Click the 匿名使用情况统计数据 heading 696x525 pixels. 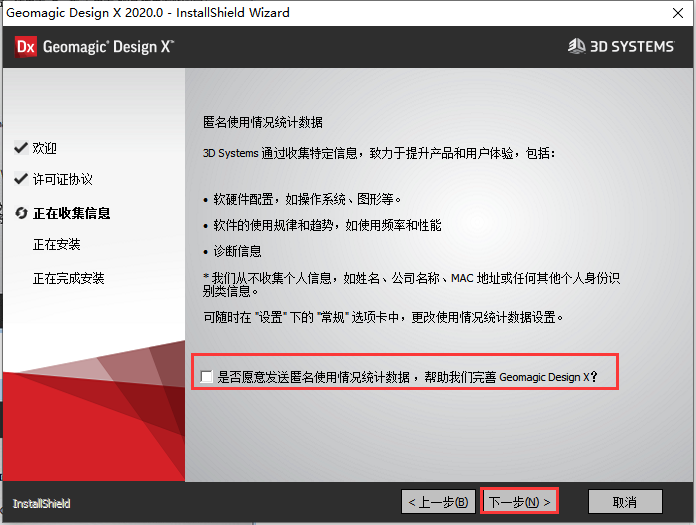[263, 122]
